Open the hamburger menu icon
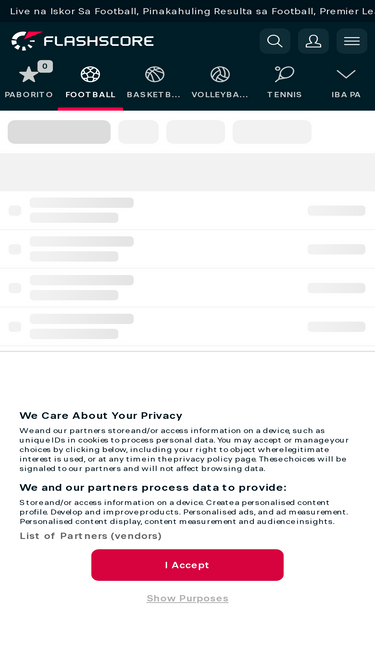Viewport: 375px width, 667px height. click(x=352, y=41)
